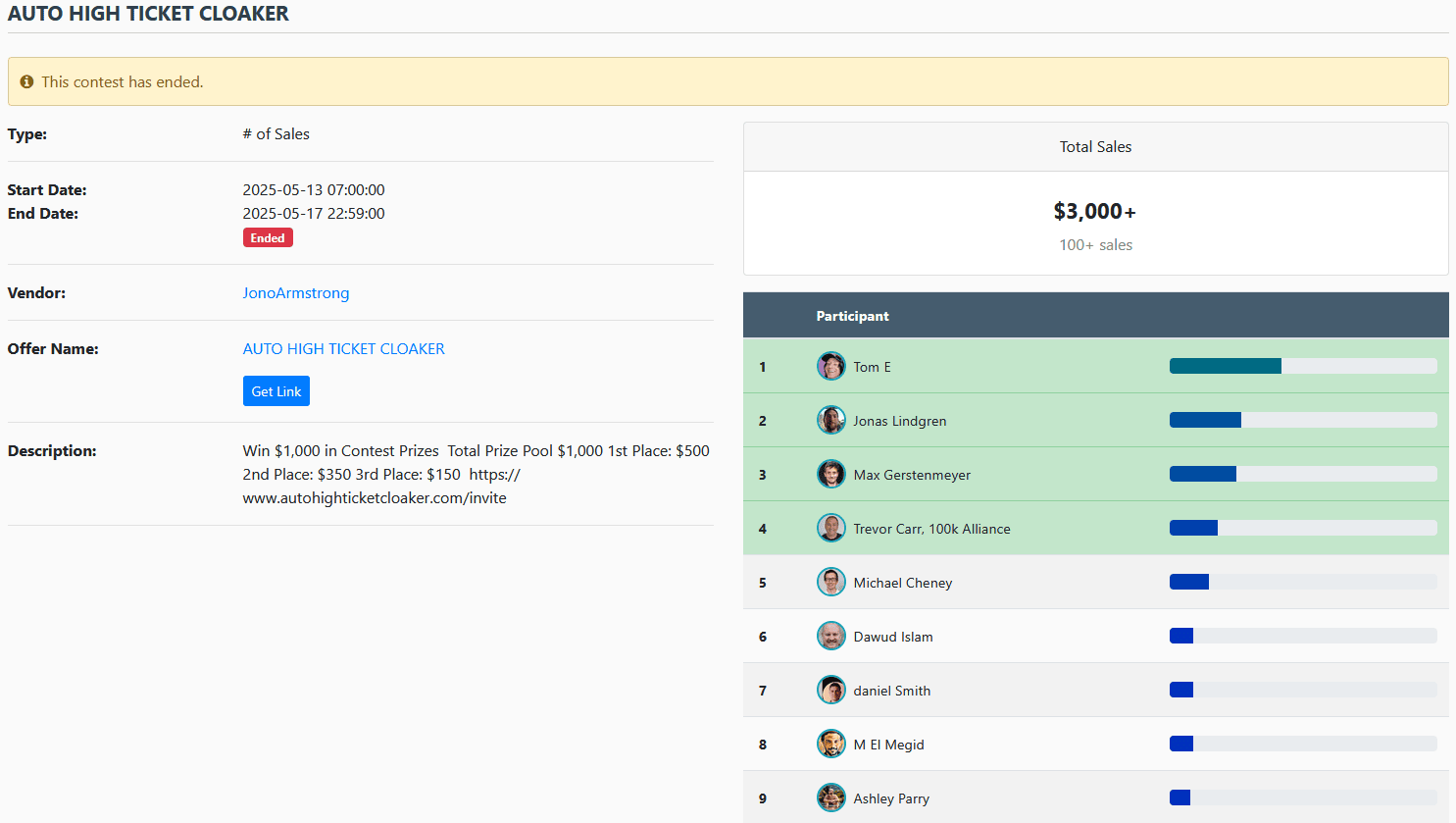Click Tom E's avatar picture
1456x823 pixels.
[x=830, y=367]
